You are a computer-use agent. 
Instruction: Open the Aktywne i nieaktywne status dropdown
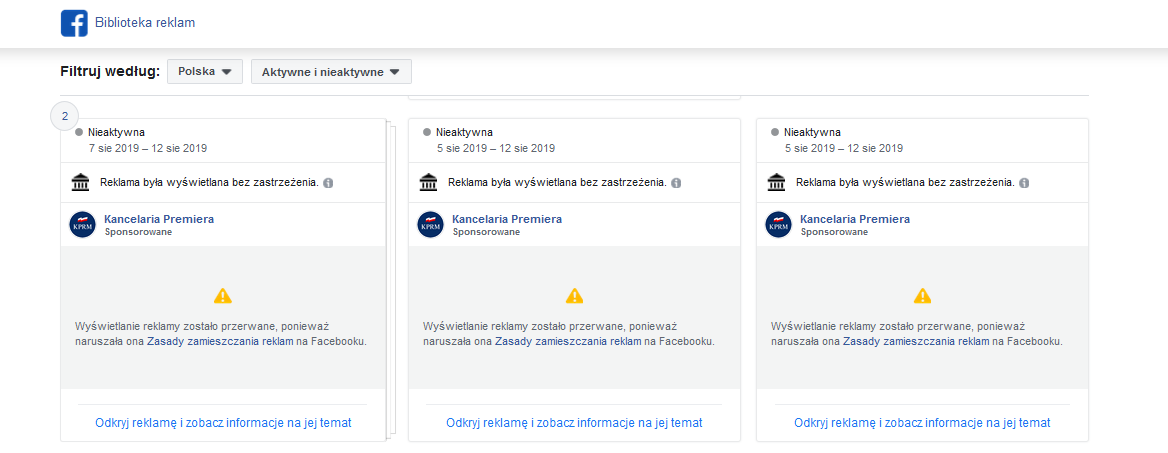pos(331,72)
